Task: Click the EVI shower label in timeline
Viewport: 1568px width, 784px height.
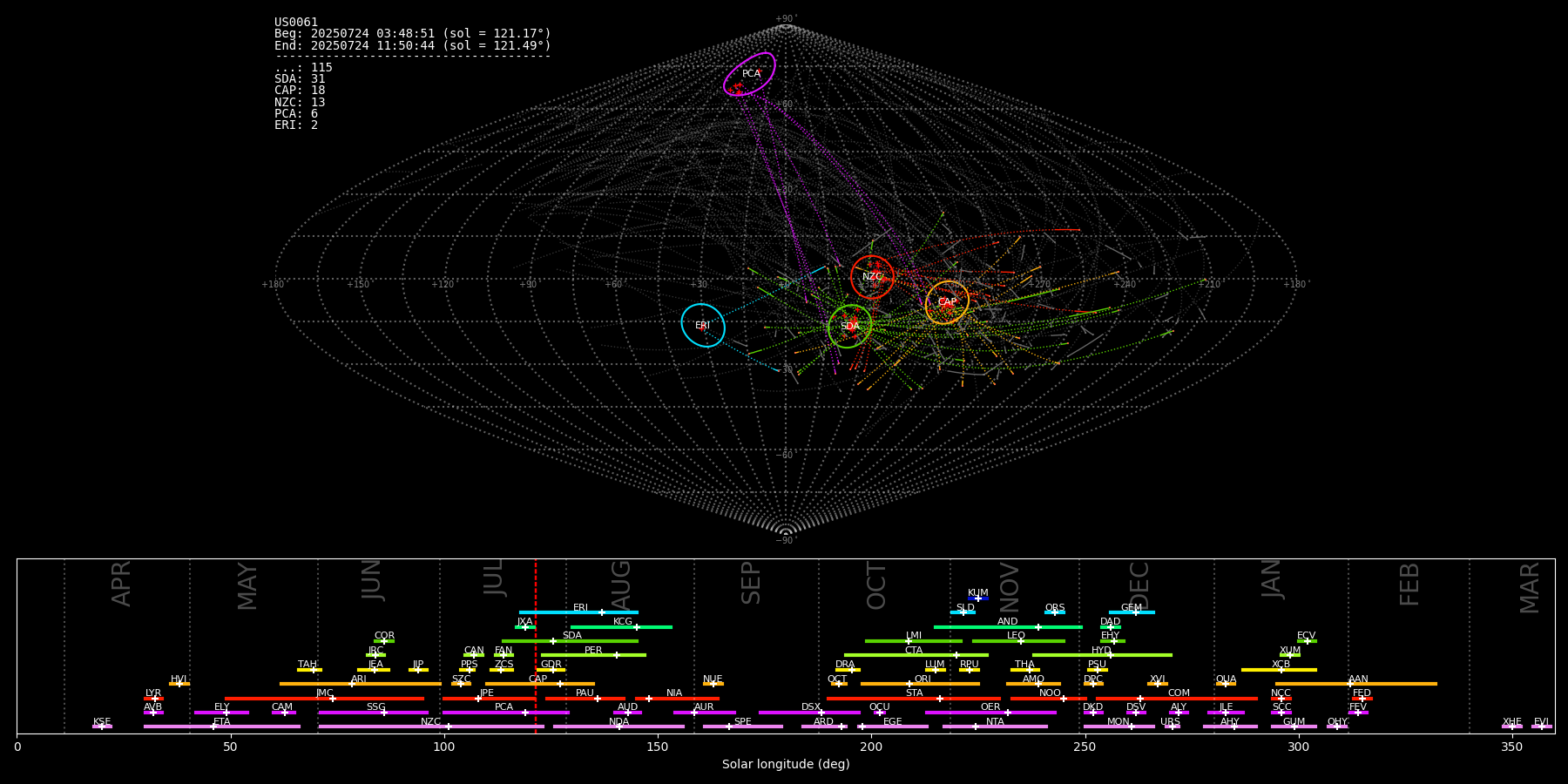Action: [x=1541, y=722]
